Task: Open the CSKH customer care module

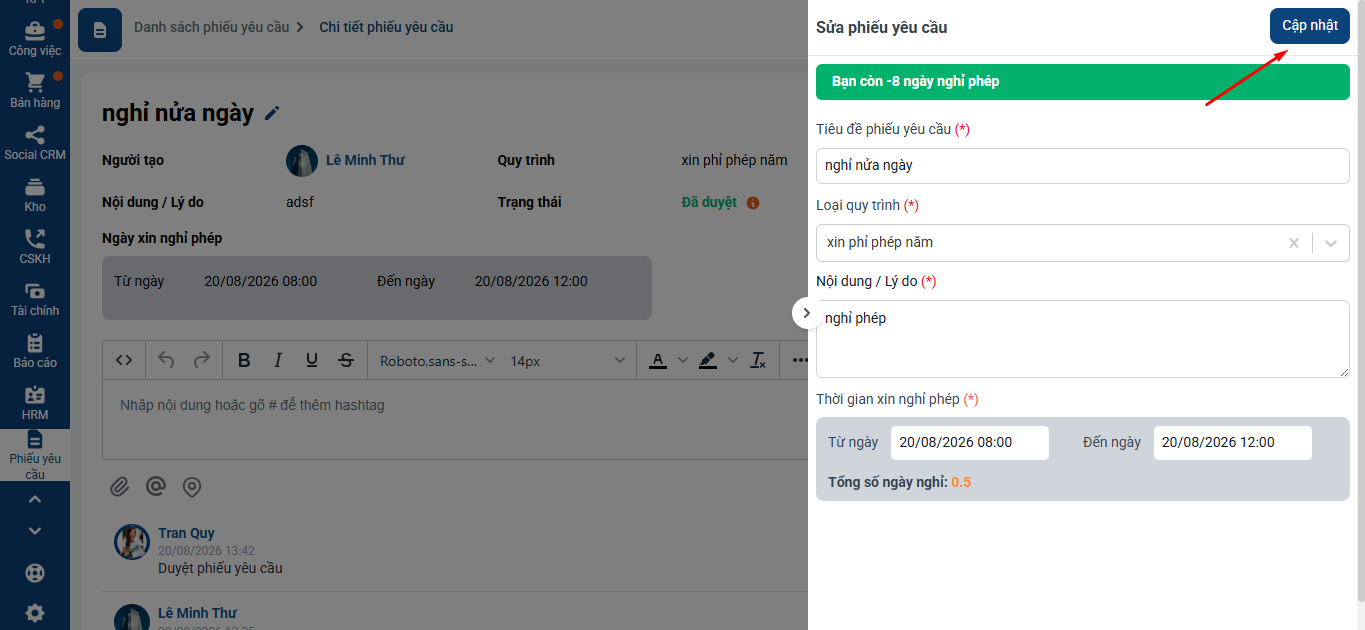Action: click(35, 247)
